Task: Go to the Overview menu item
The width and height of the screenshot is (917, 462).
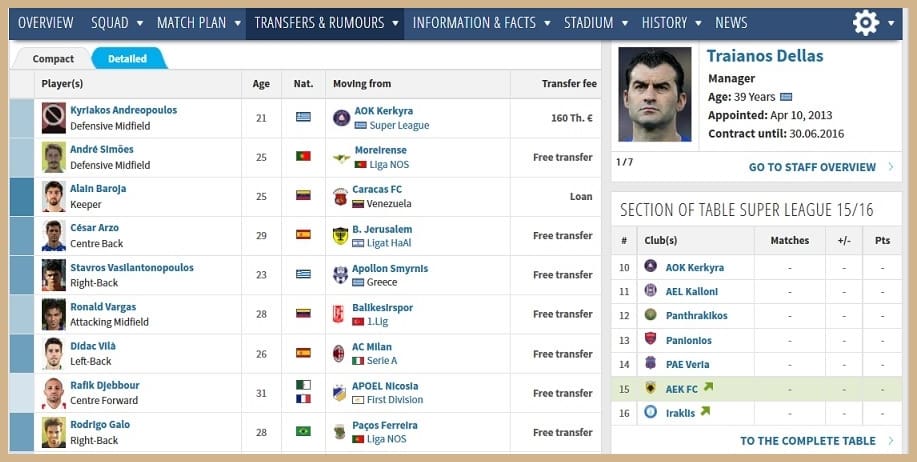Action: [45, 23]
